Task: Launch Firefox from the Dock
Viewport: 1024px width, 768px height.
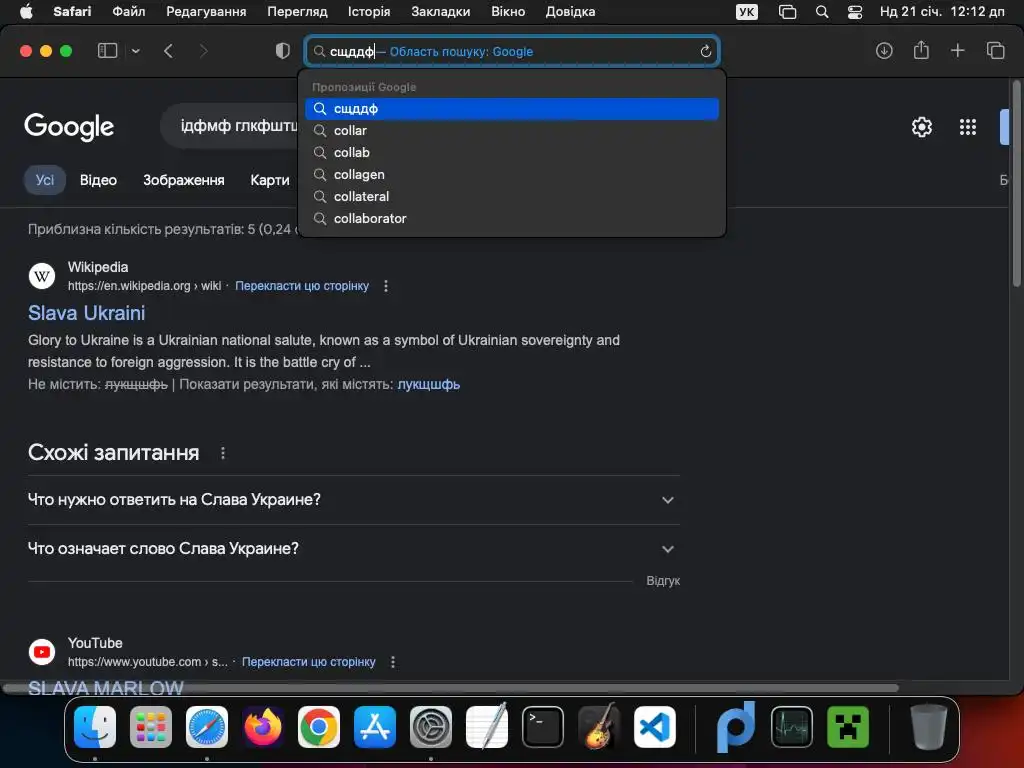Action: 263,727
